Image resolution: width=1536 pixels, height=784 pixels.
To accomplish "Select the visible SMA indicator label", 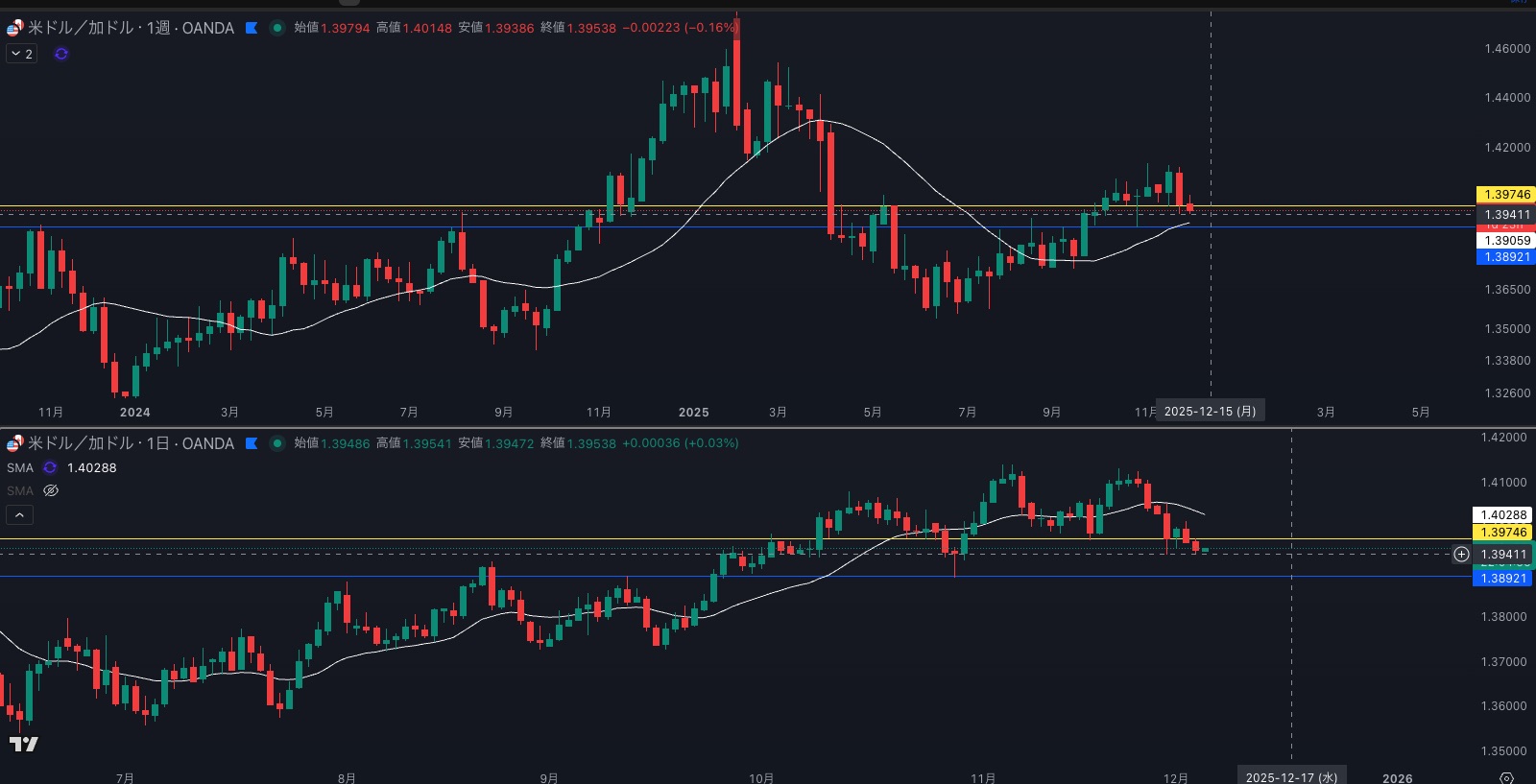I will (x=20, y=467).
